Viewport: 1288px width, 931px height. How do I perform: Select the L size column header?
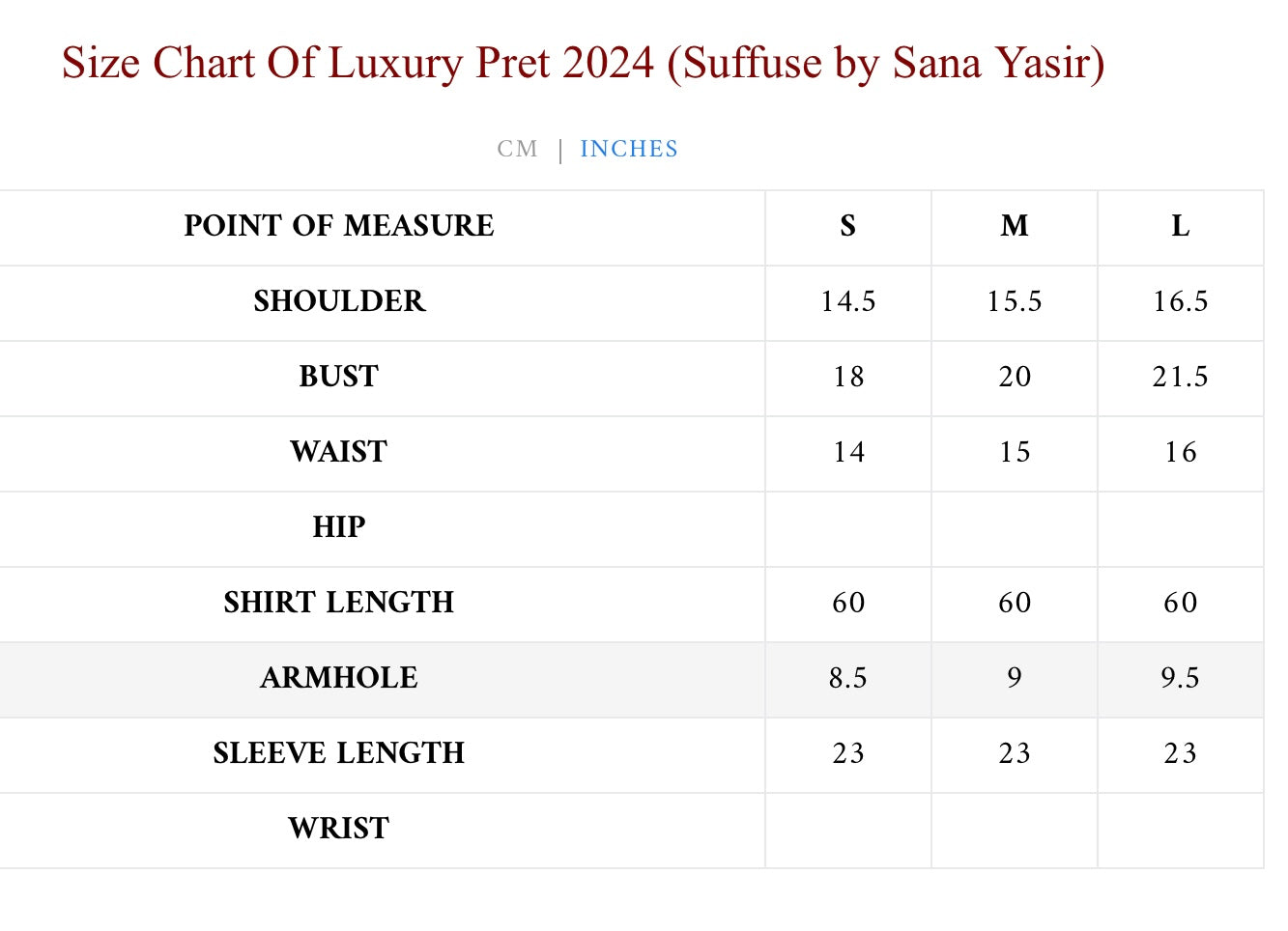click(1180, 226)
